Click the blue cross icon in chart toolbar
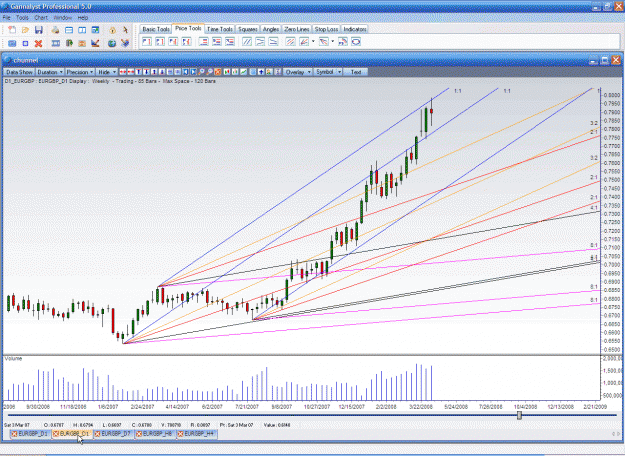Image resolution: width=625 pixels, height=456 pixels. tap(261, 72)
